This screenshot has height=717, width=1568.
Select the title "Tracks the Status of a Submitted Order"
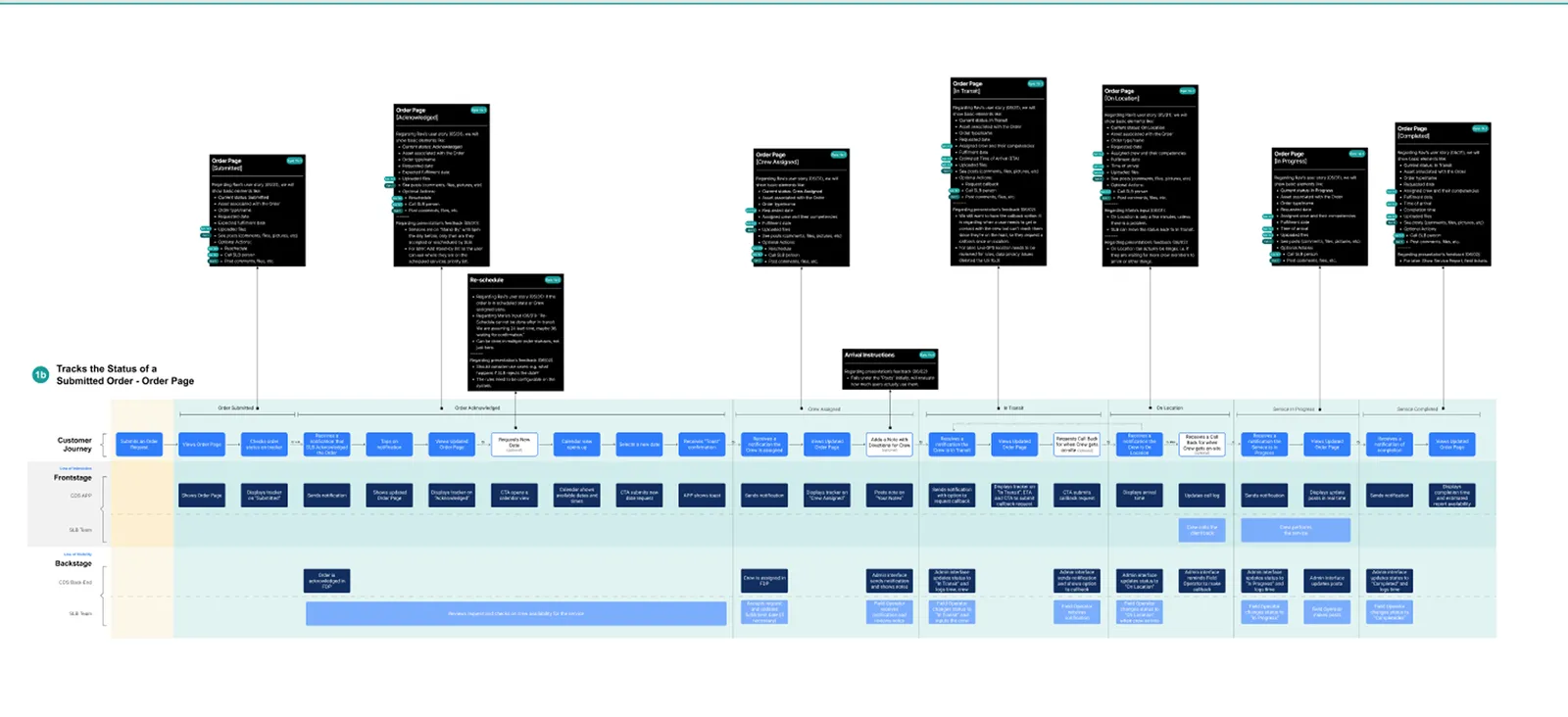124,375
